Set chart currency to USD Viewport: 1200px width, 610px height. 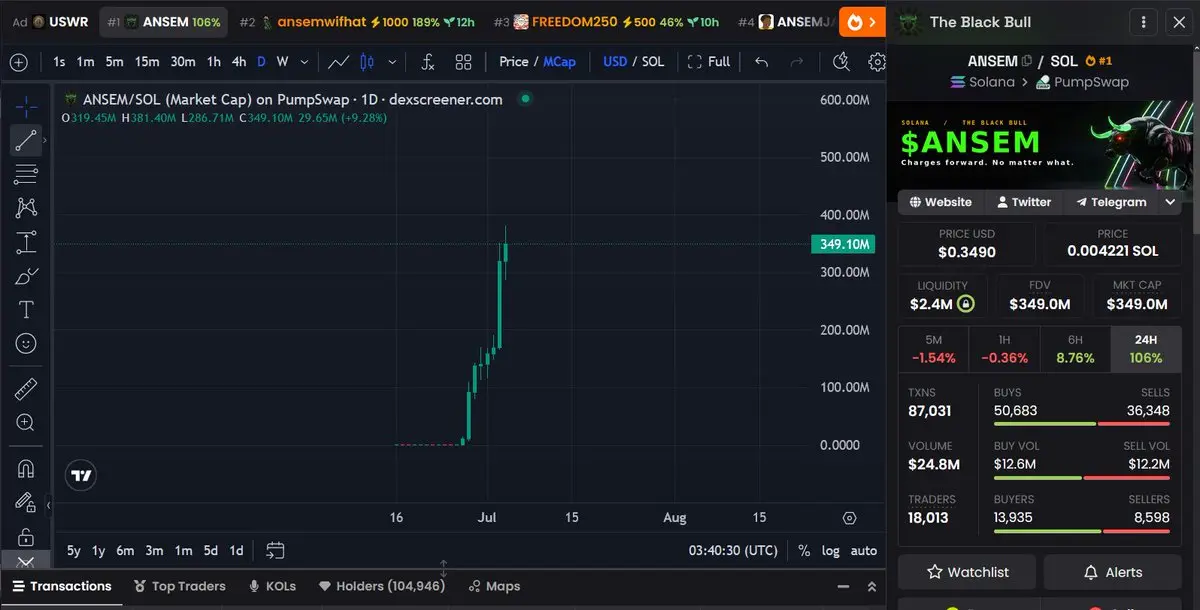point(615,62)
